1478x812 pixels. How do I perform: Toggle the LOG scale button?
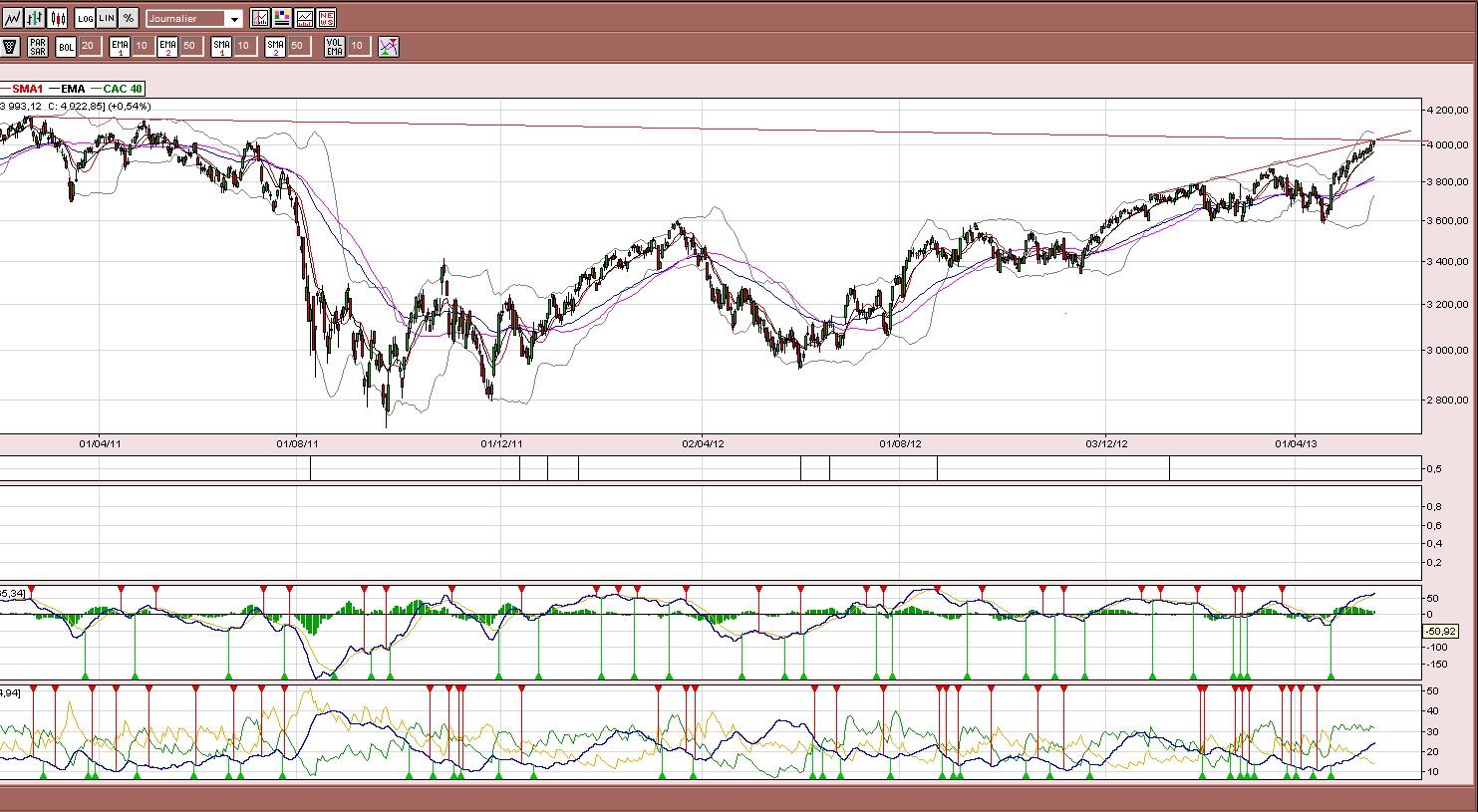(85, 18)
